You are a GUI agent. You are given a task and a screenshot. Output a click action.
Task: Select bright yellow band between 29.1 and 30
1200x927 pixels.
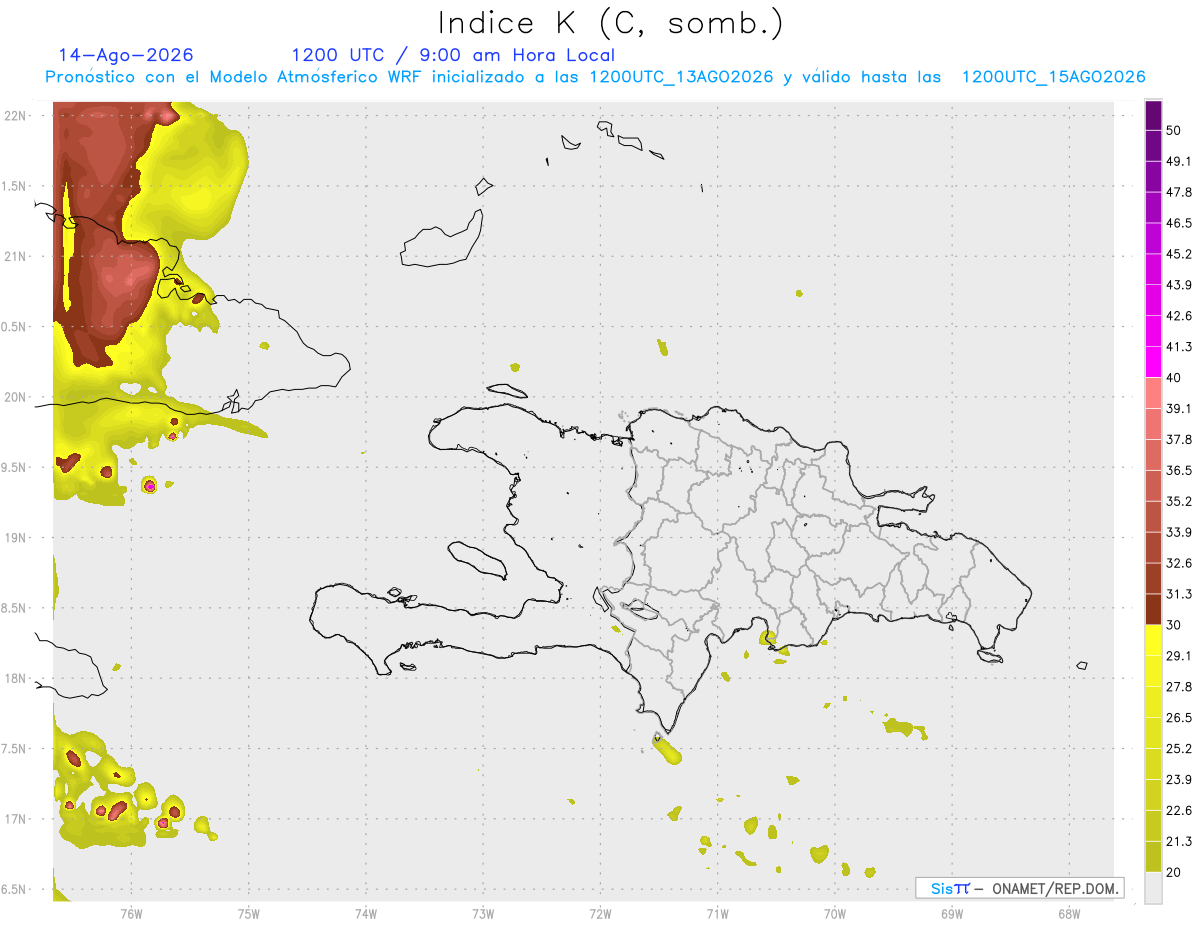click(1153, 640)
